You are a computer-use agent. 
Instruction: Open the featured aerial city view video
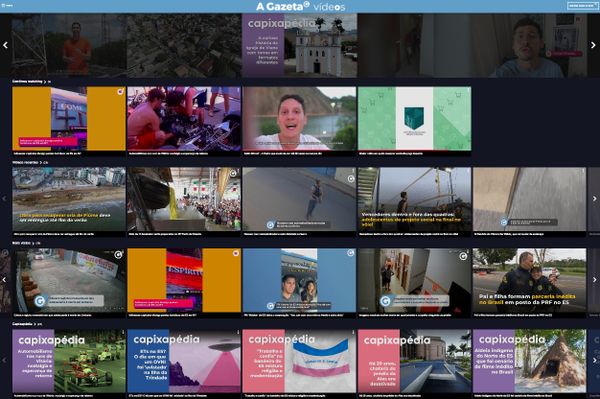184,45
